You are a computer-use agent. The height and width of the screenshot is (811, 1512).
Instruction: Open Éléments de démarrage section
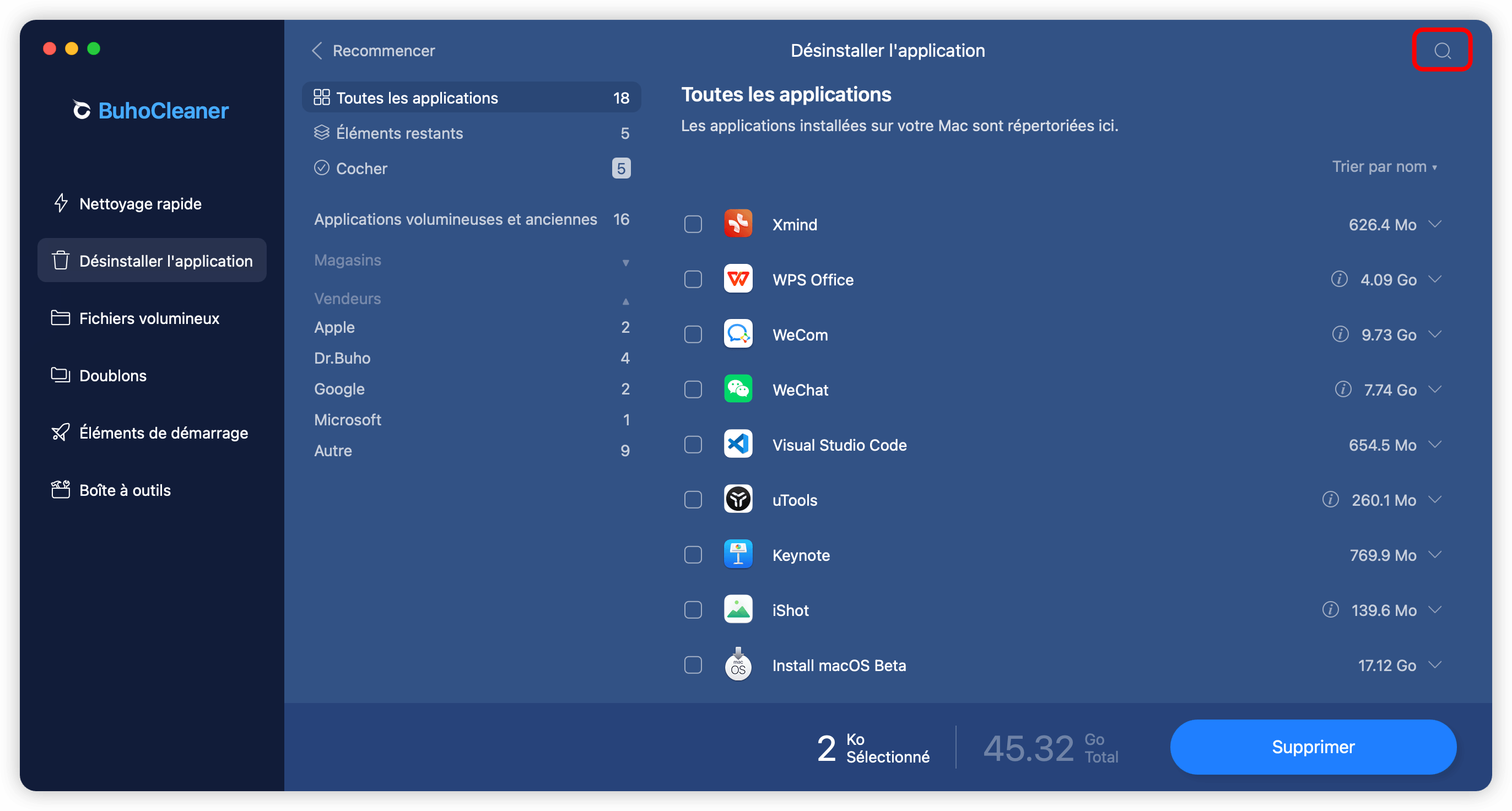[x=152, y=433]
